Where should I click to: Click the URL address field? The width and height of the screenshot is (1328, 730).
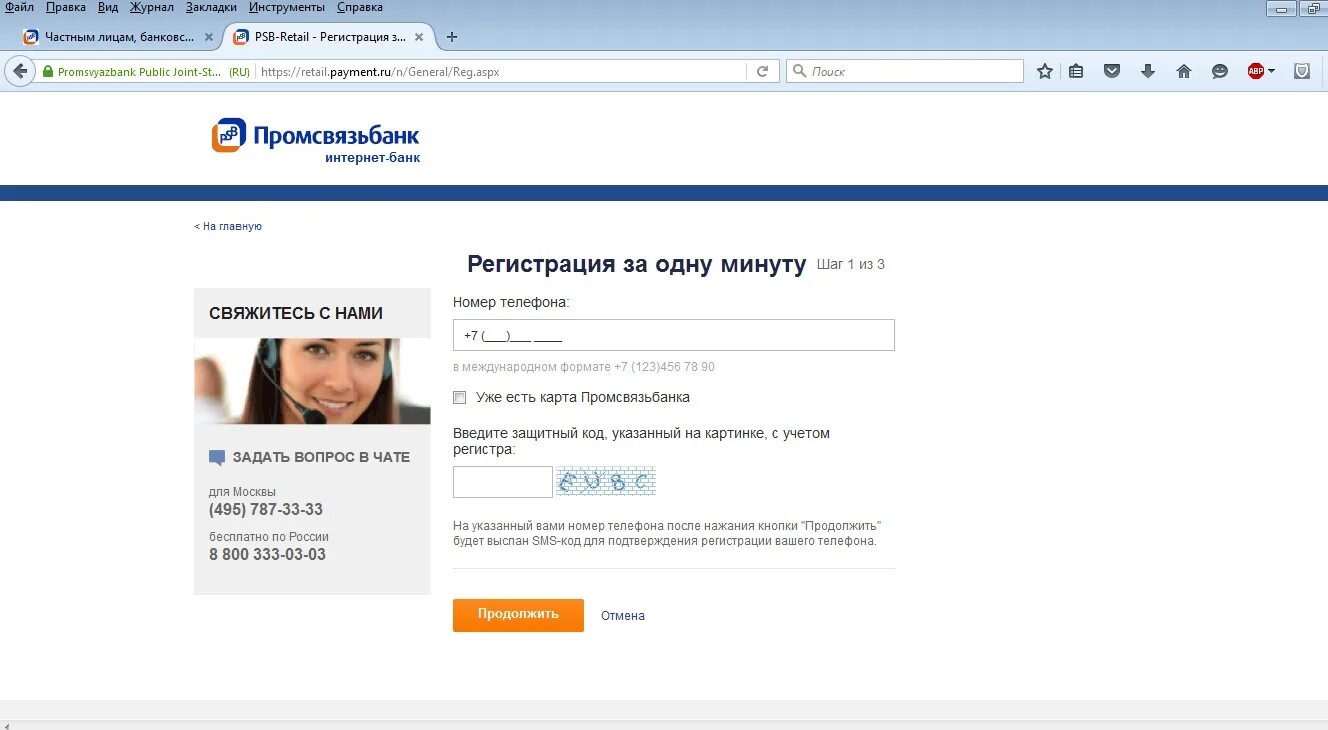(x=500, y=71)
